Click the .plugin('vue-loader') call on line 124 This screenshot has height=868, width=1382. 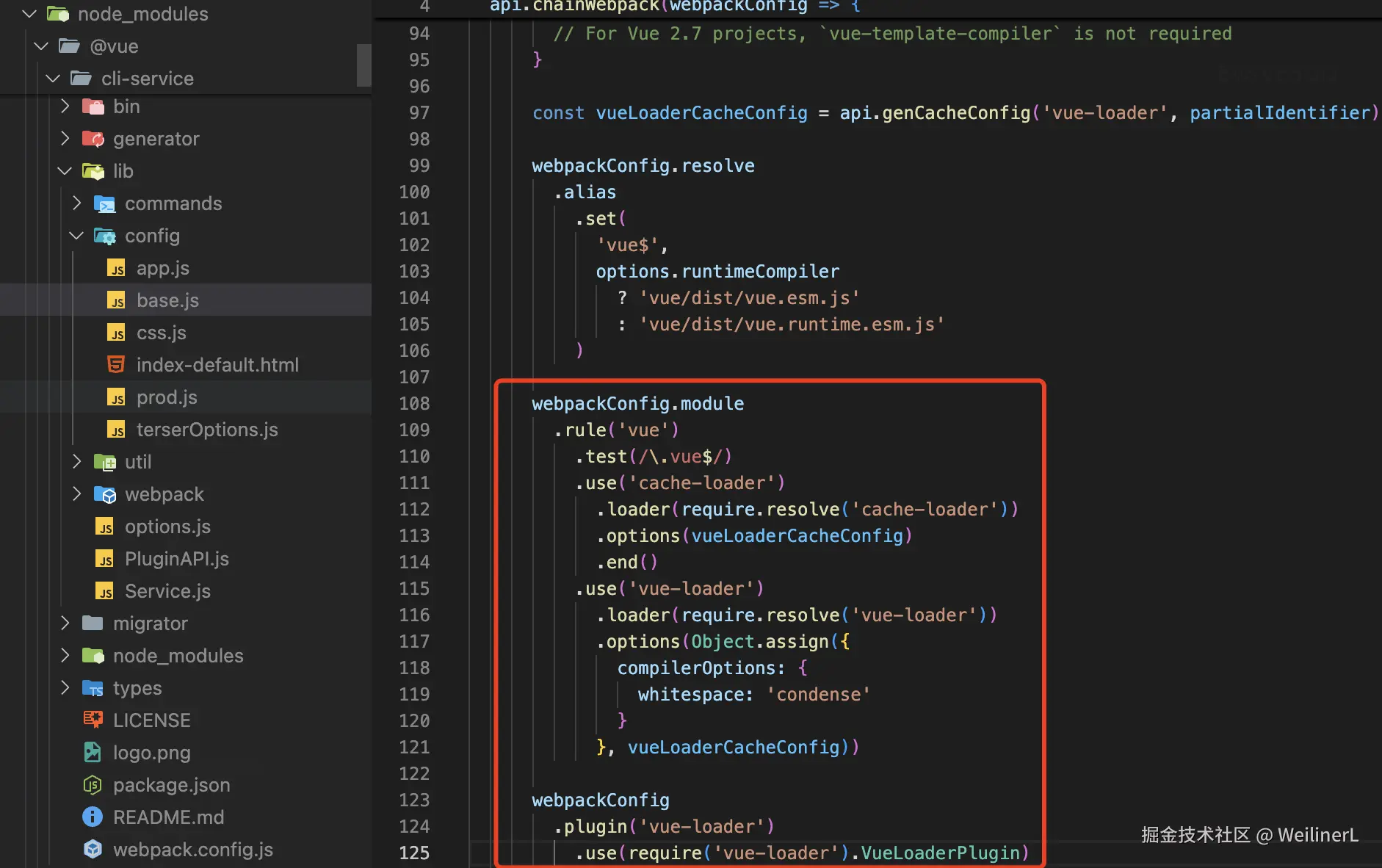point(665,827)
